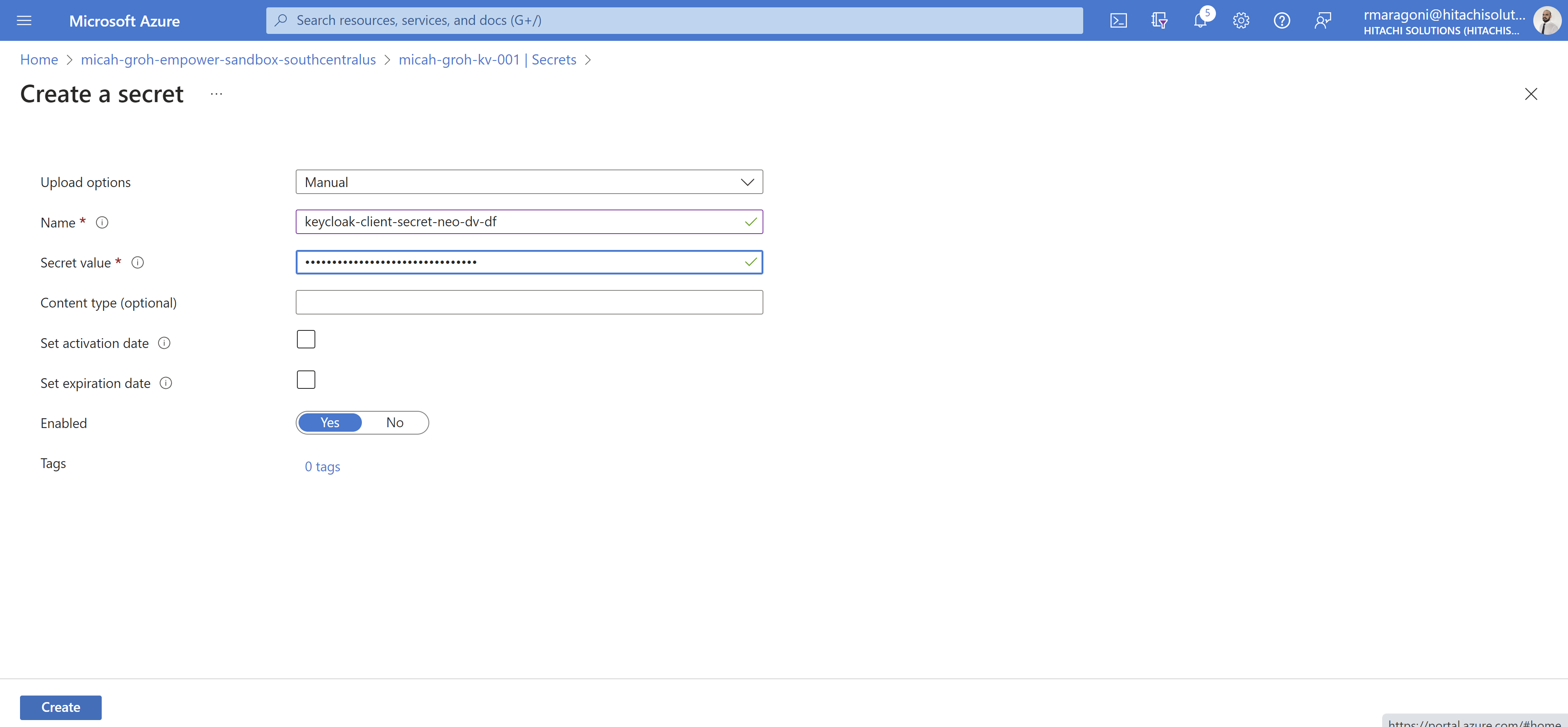Expand the Upload options dropdown
1568x727 pixels.
(x=529, y=182)
